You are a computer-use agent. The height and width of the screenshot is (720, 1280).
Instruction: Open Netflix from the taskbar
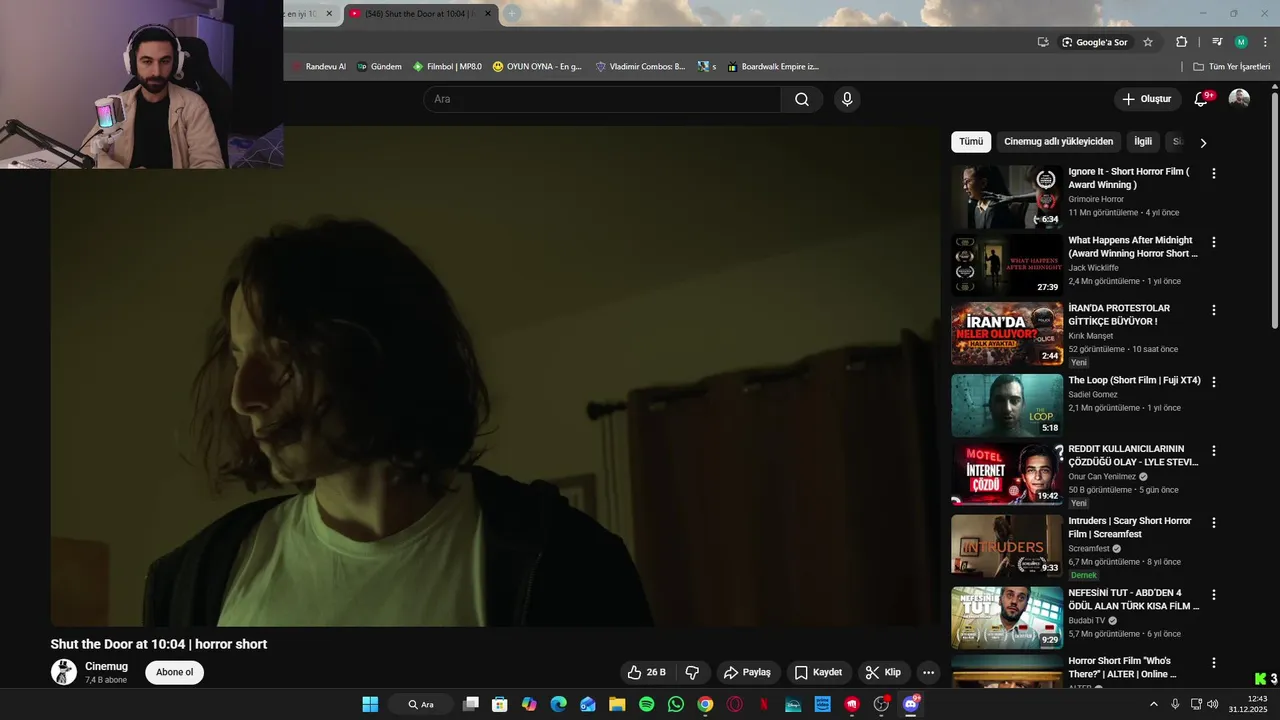pos(764,704)
